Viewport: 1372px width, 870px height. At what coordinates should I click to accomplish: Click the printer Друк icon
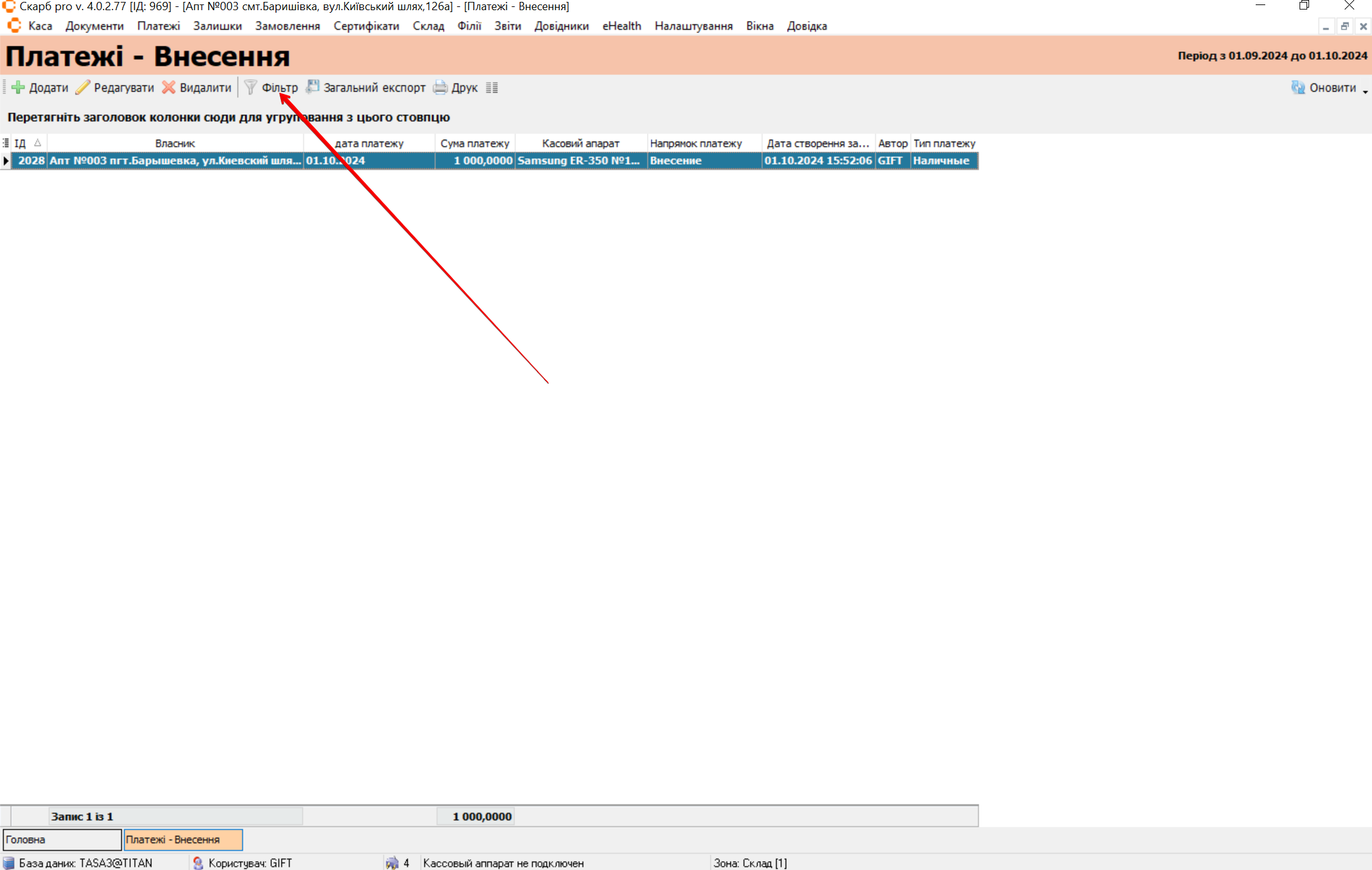[x=440, y=88]
